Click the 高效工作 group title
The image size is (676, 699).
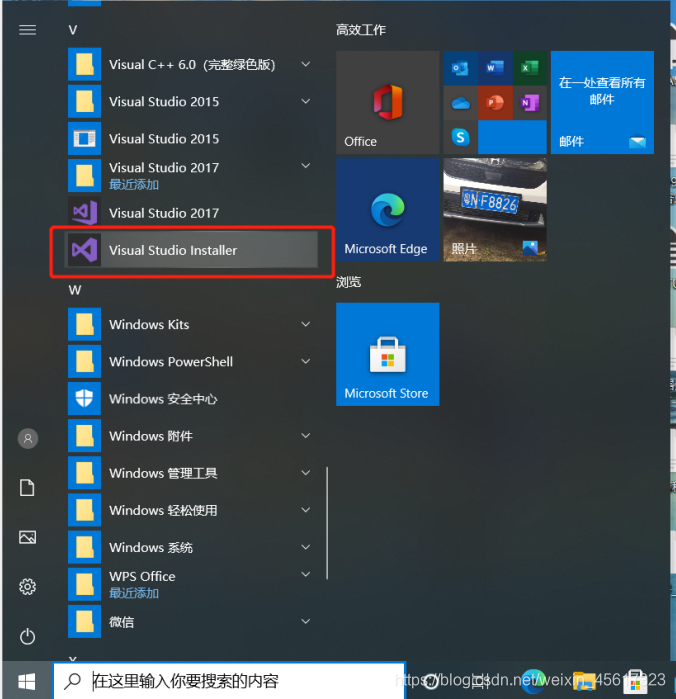click(x=361, y=30)
